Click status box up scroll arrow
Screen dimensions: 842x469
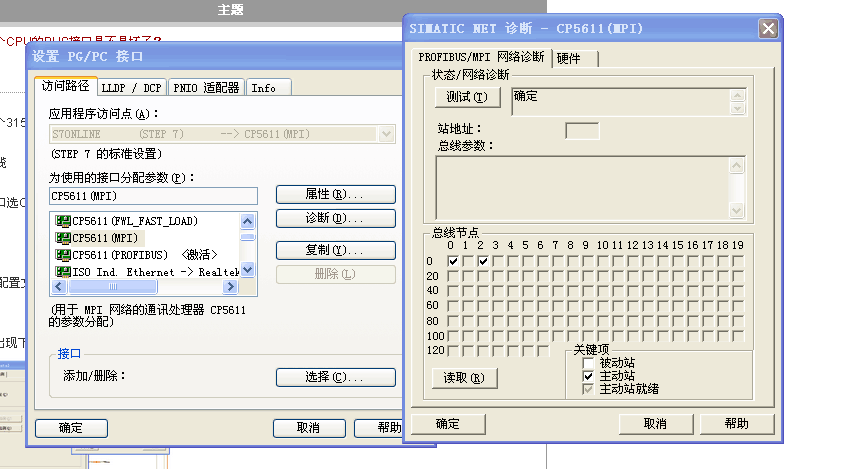(x=738, y=96)
